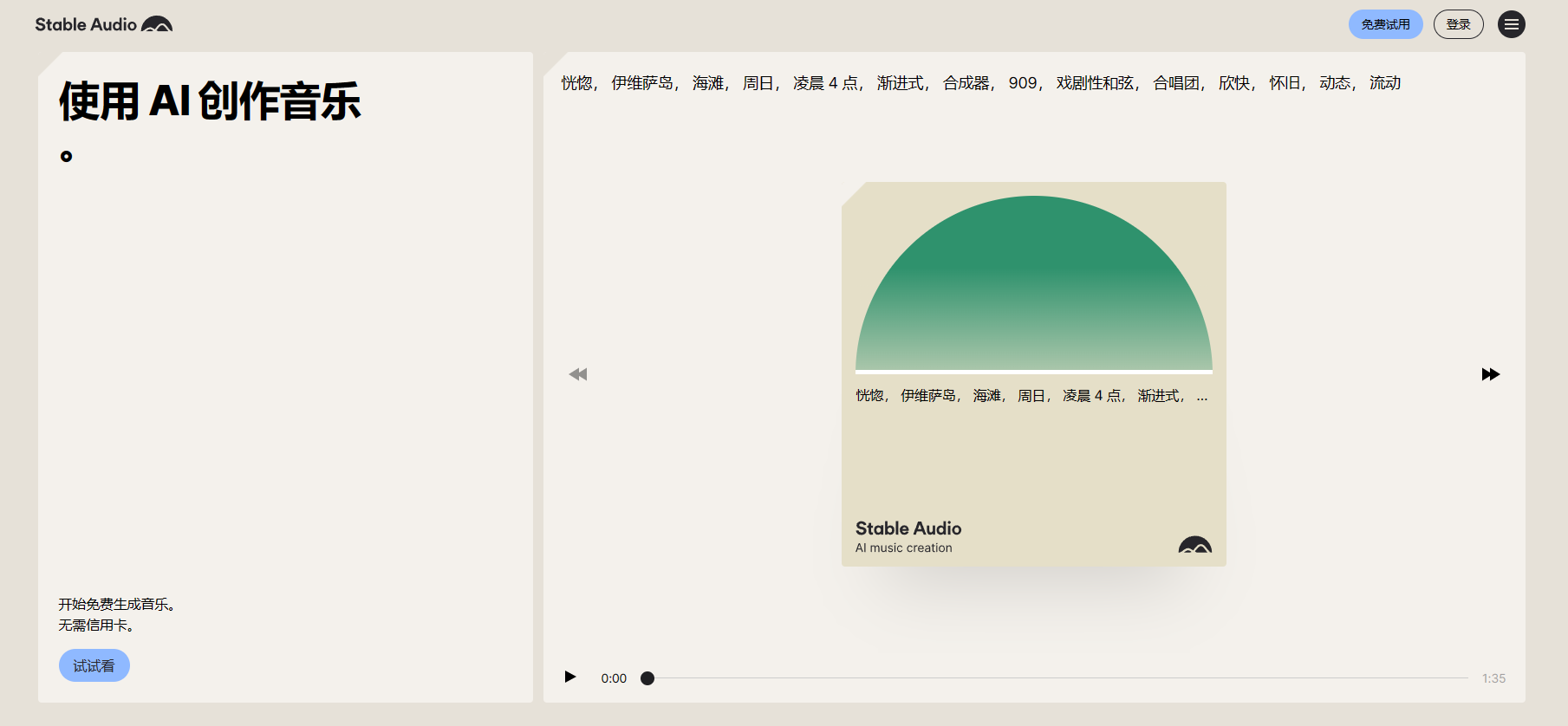This screenshot has height=726, width=1568.
Task: Click the wave logo on the album card
Action: click(x=1194, y=545)
